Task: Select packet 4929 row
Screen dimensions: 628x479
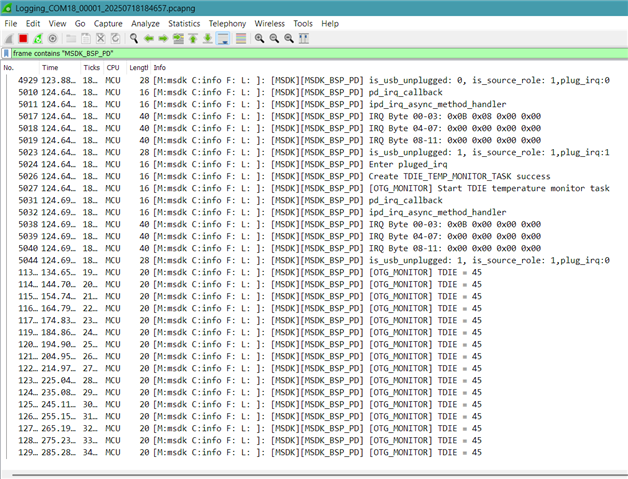Action: click(x=314, y=81)
